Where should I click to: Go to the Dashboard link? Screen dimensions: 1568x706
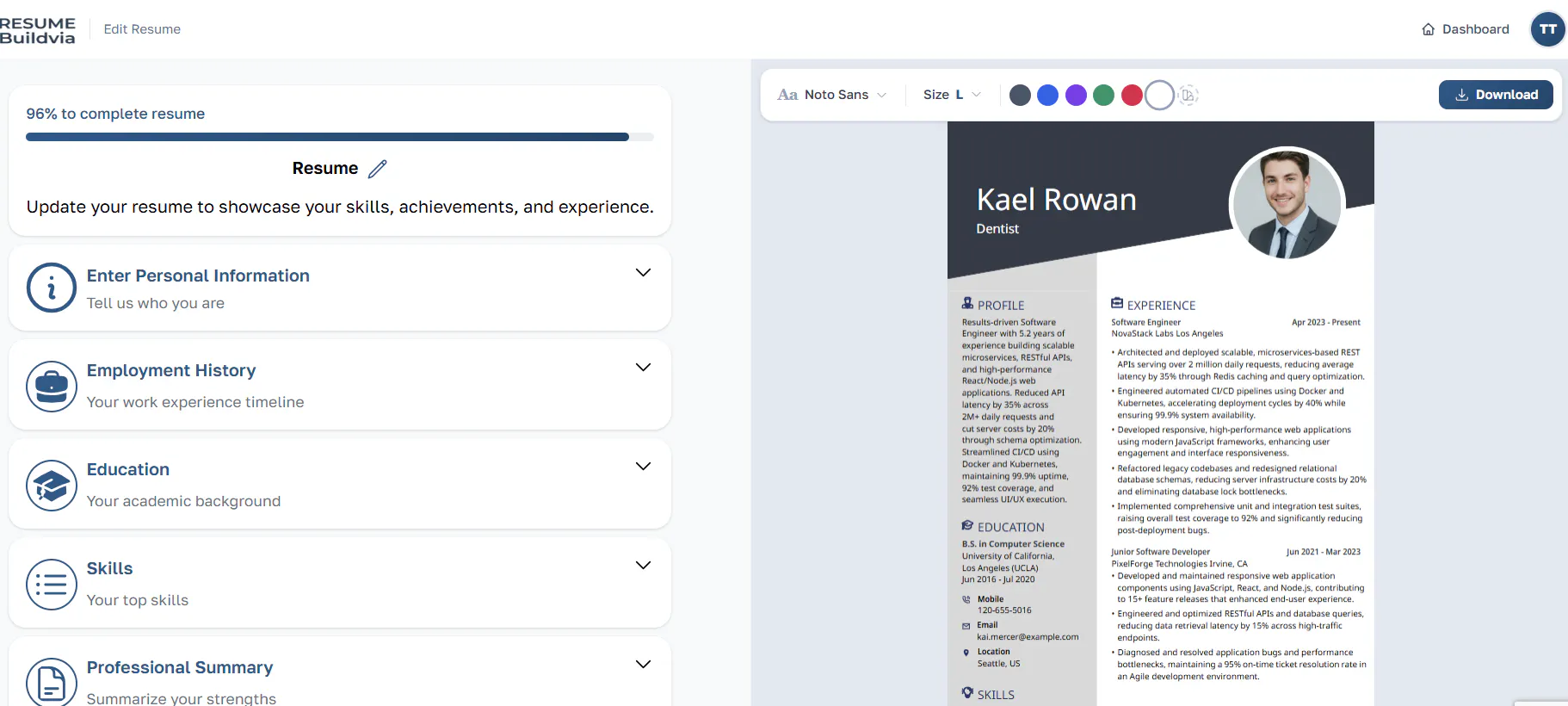click(x=1465, y=29)
